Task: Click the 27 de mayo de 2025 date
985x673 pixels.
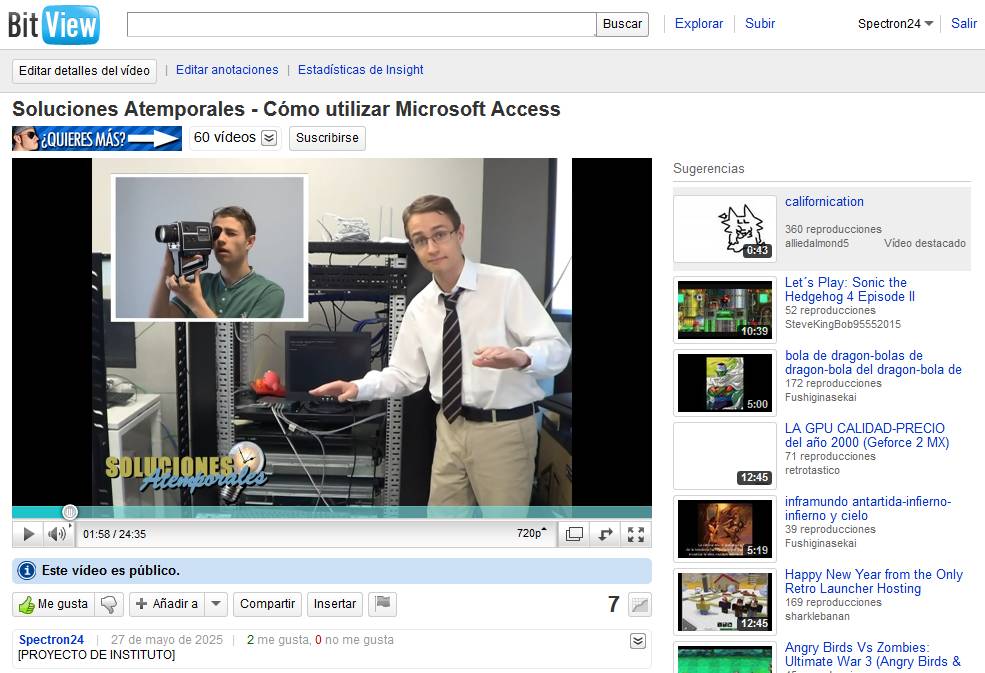Action: [167, 640]
